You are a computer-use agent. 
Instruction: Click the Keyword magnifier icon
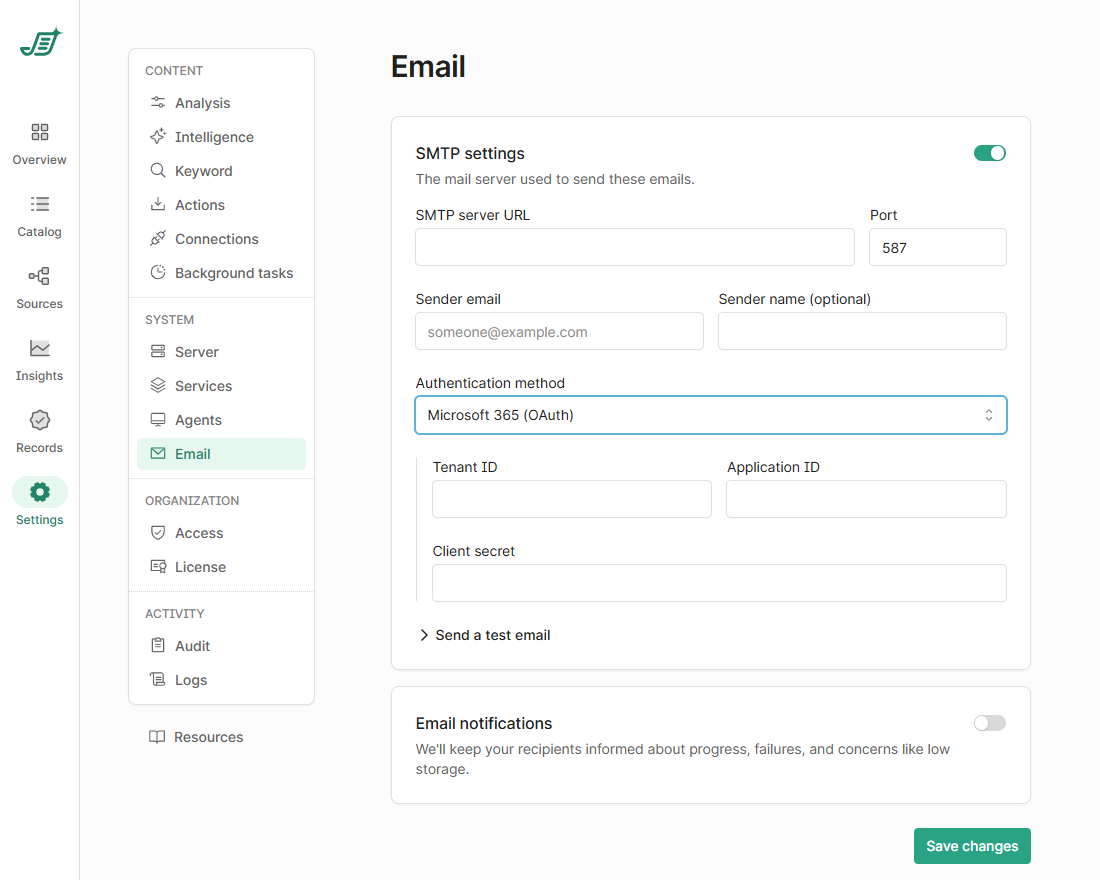pyautogui.click(x=158, y=171)
